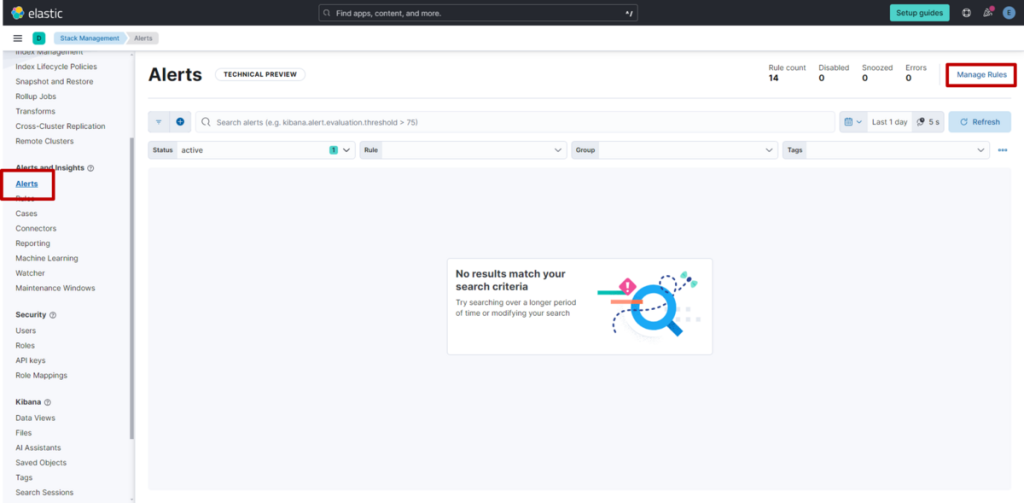The height and width of the screenshot is (503, 1024).
Task: Expand the Tags filter dropdown
Action: coord(981,150)
